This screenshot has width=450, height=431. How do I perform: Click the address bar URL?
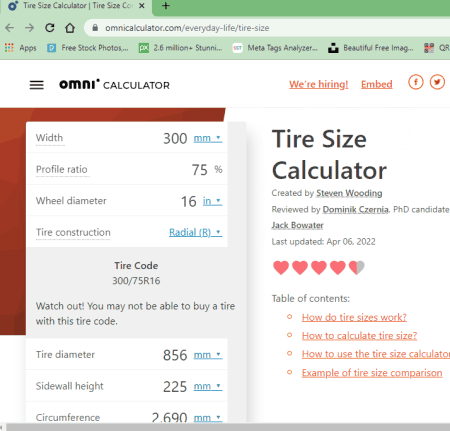point(187,28)
